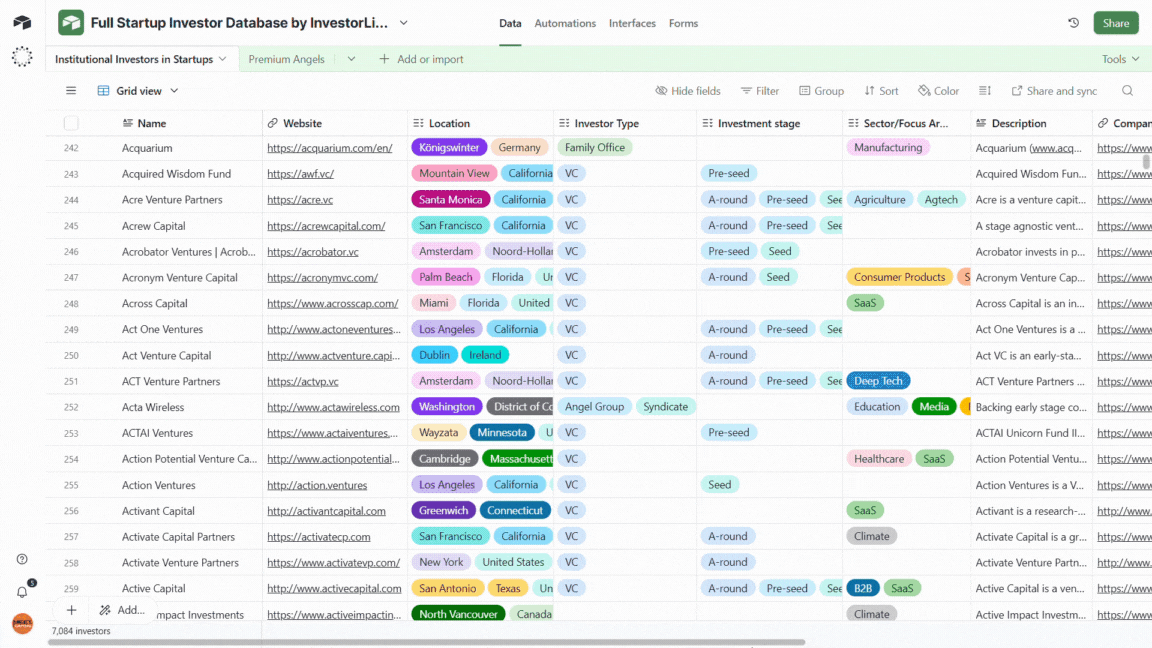Image resolution: width=1152 pixels, height=648 pixels.
Task: Open the views sidebar hamburger icon
Action: [x=70, y=90]
